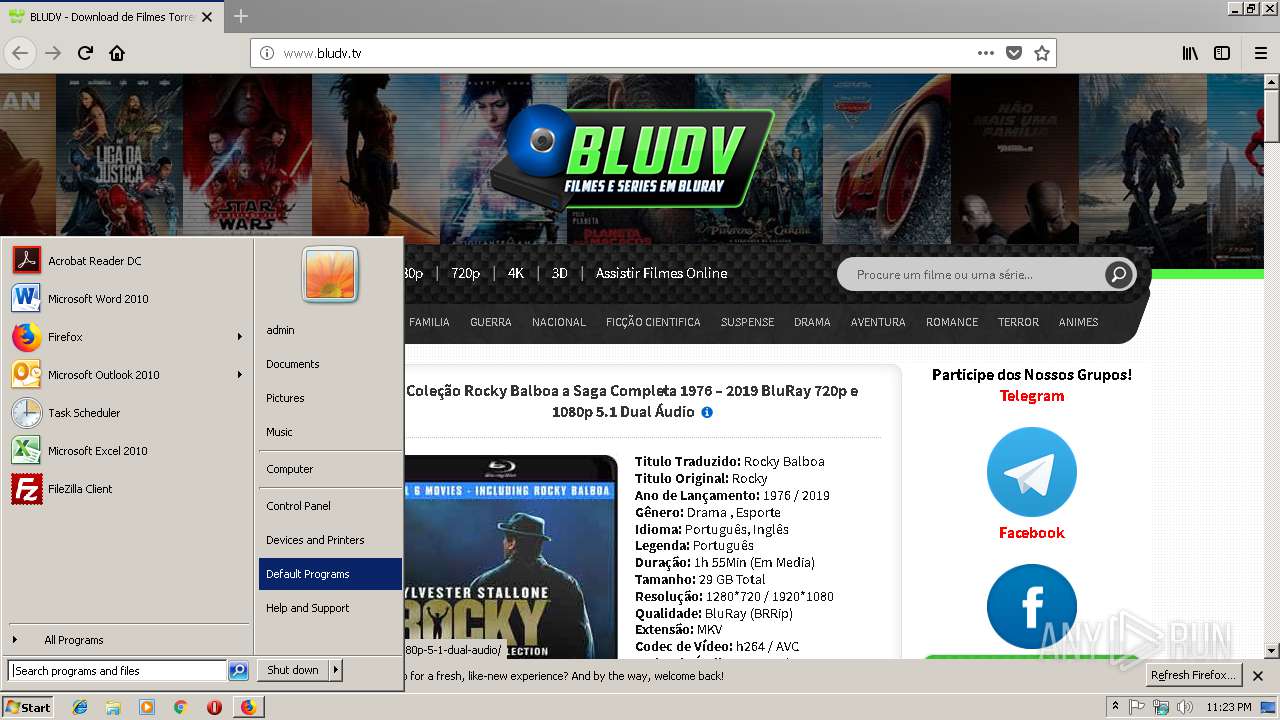Screen dimensions: 1280x720
Task: Open SUSPENSE genre category
Action: click(x=747, y=322)
